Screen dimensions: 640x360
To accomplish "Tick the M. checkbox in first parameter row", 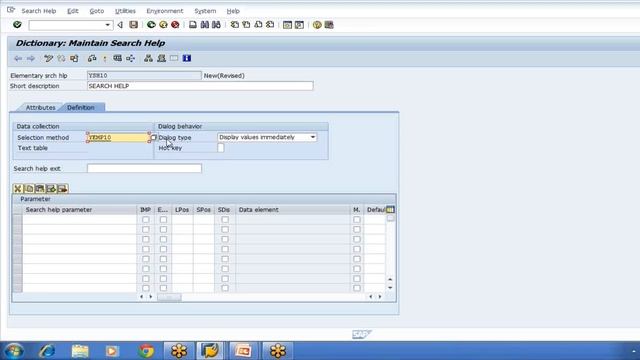I will (357, 220).
